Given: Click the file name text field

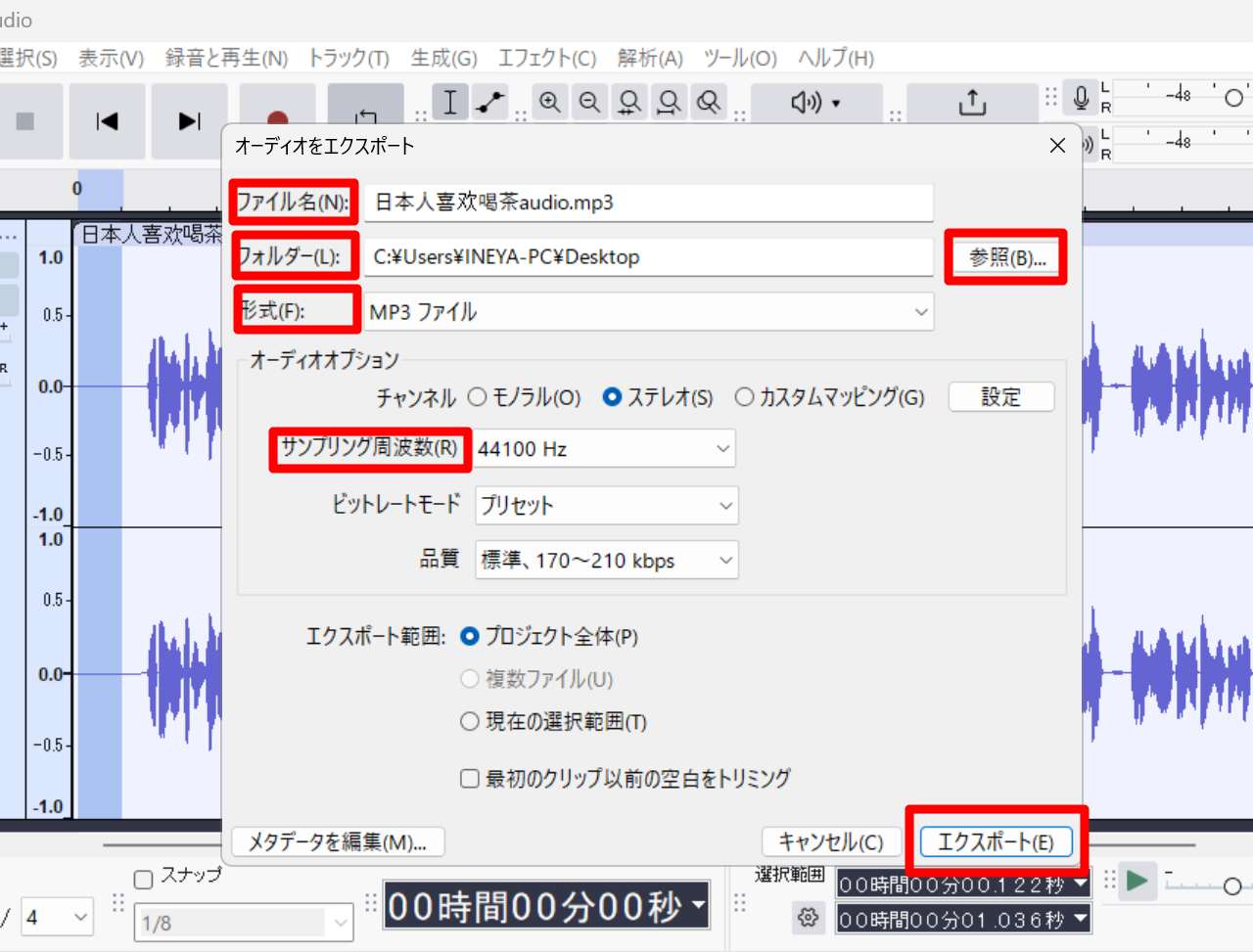Looking at the screenshot, I should [x=649, y=203].
